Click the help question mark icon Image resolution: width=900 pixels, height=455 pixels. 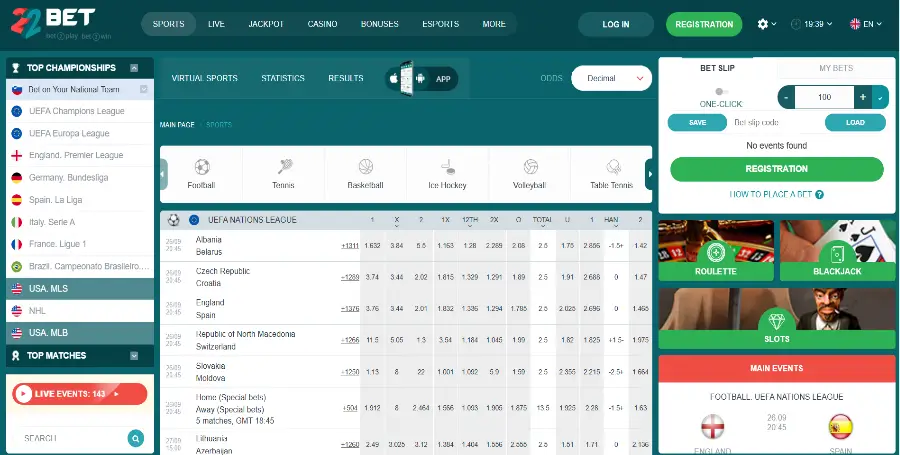coord(819,195)
